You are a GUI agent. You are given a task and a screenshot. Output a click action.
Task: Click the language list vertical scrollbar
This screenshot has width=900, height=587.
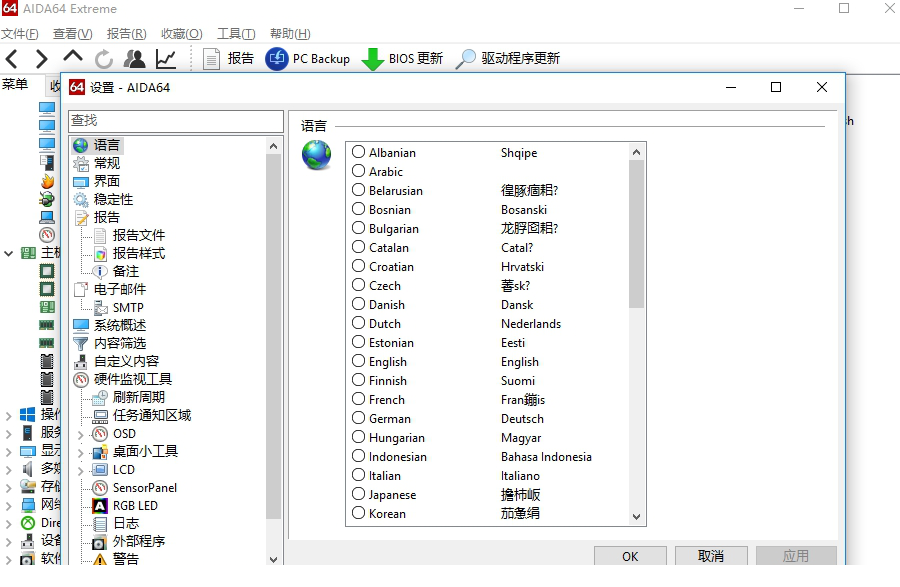pyautogui.click(x=636, y=400)
